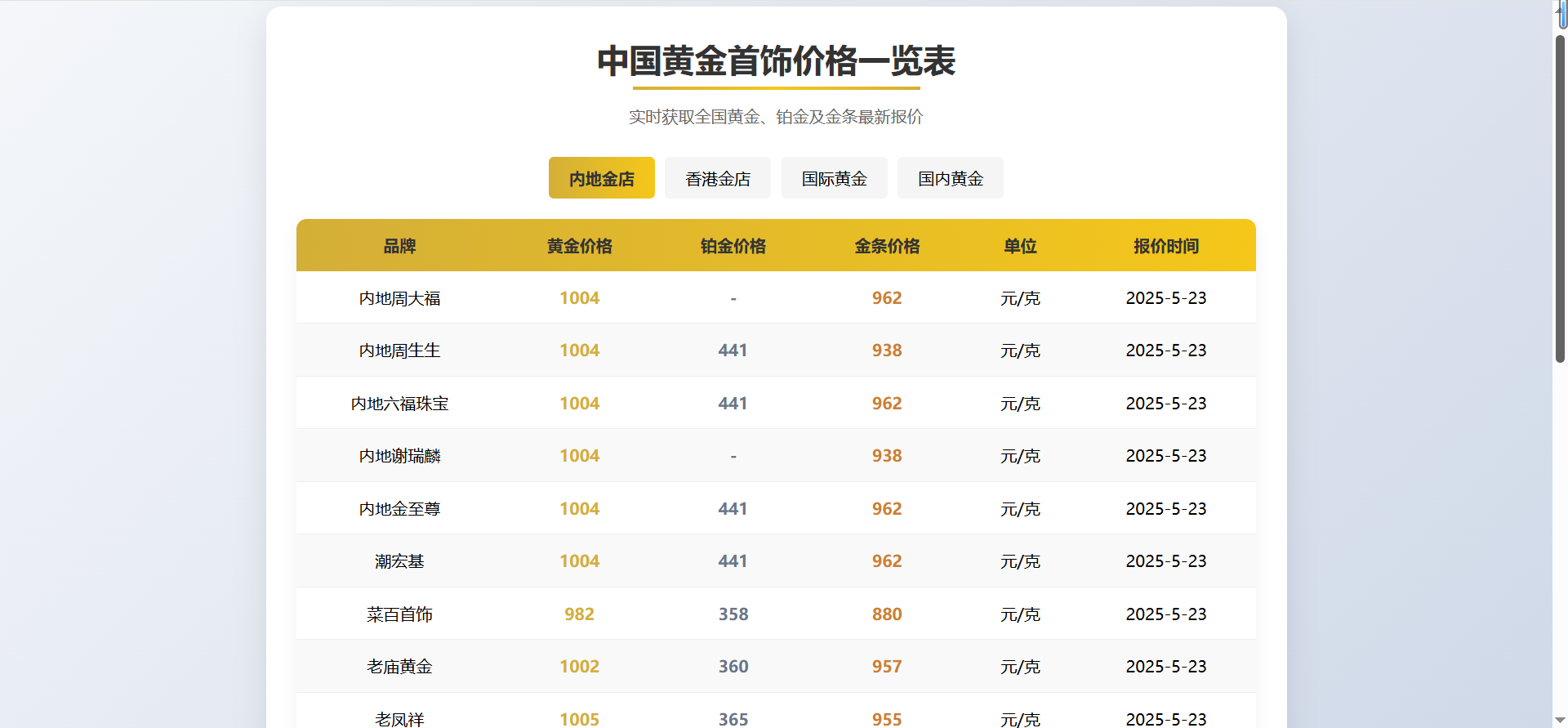Click the page title 中国黄金首饰价格一览表
The image size is (1568, 728).
tap(776, 61)
